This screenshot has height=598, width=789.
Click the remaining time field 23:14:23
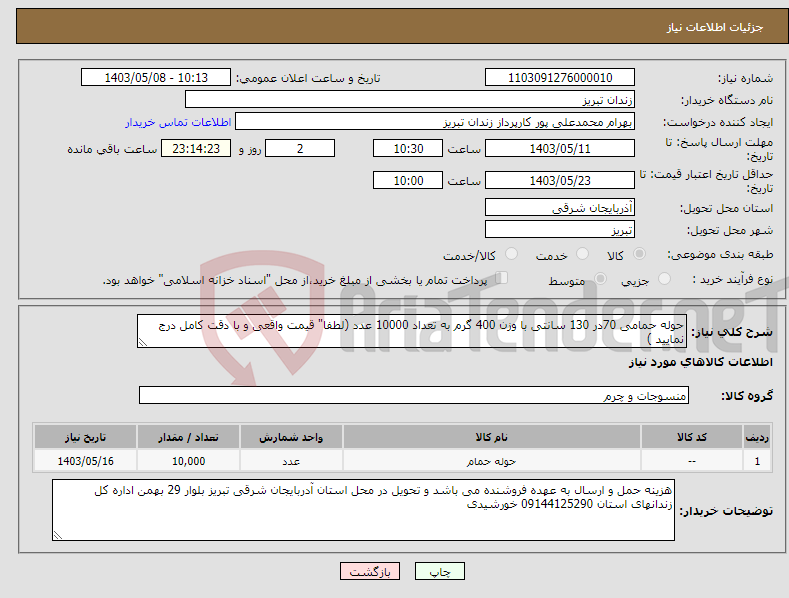[x=196, y=148]
